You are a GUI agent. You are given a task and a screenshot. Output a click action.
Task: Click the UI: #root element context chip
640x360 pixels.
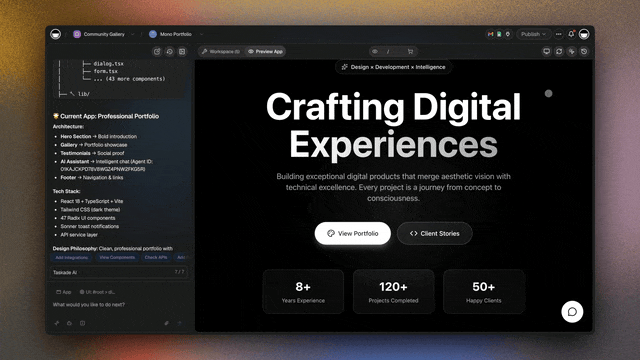point(98,292)
